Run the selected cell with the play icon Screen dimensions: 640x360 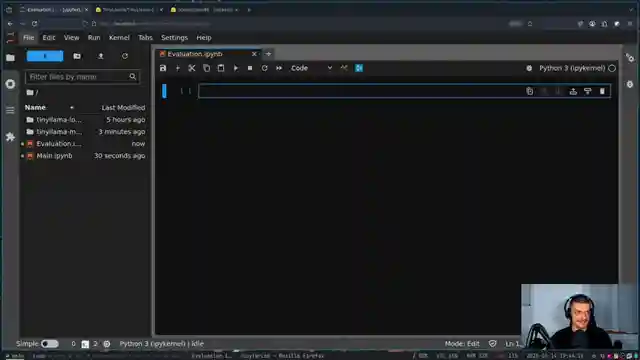[236, 68]
